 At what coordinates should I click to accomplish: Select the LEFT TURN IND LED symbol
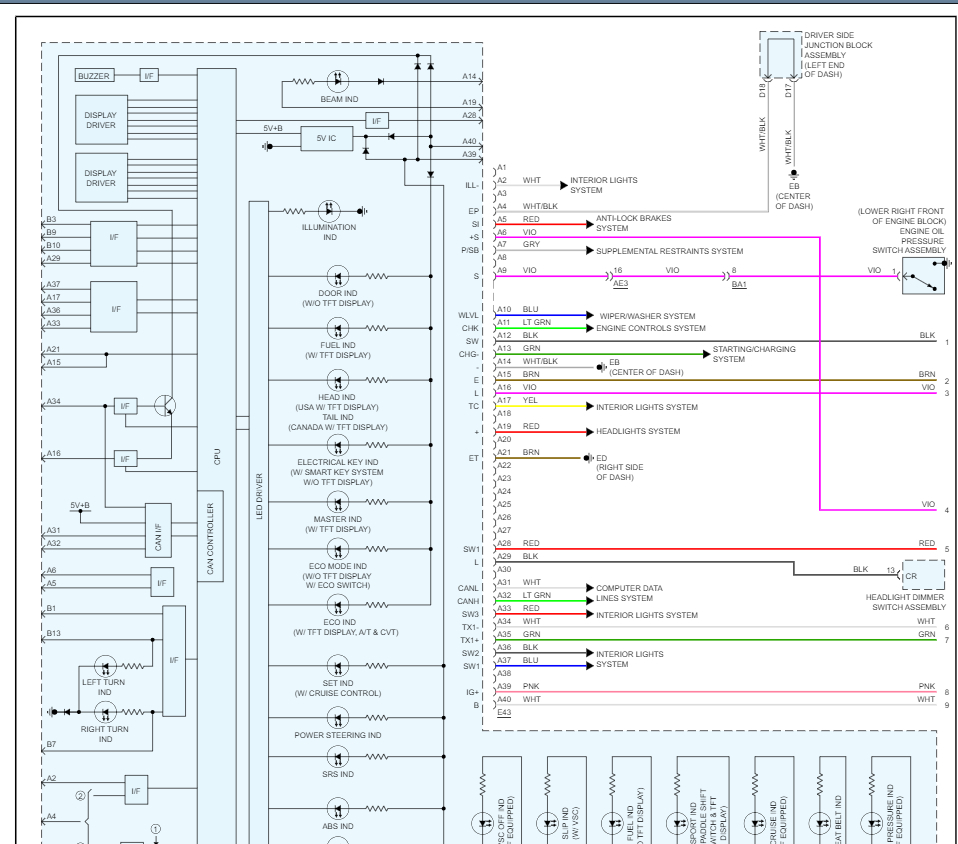click(x=105, y=666)
